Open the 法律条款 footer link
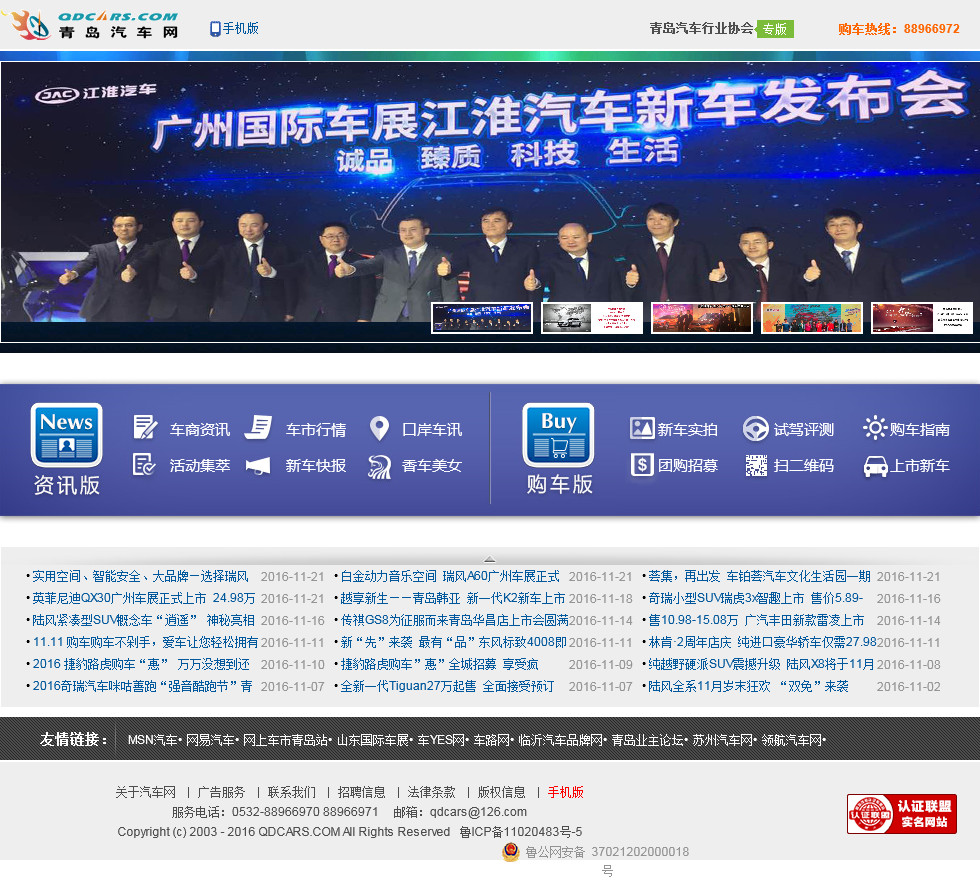The width and height of the screenshot is (980, 891). click(431, 792)
